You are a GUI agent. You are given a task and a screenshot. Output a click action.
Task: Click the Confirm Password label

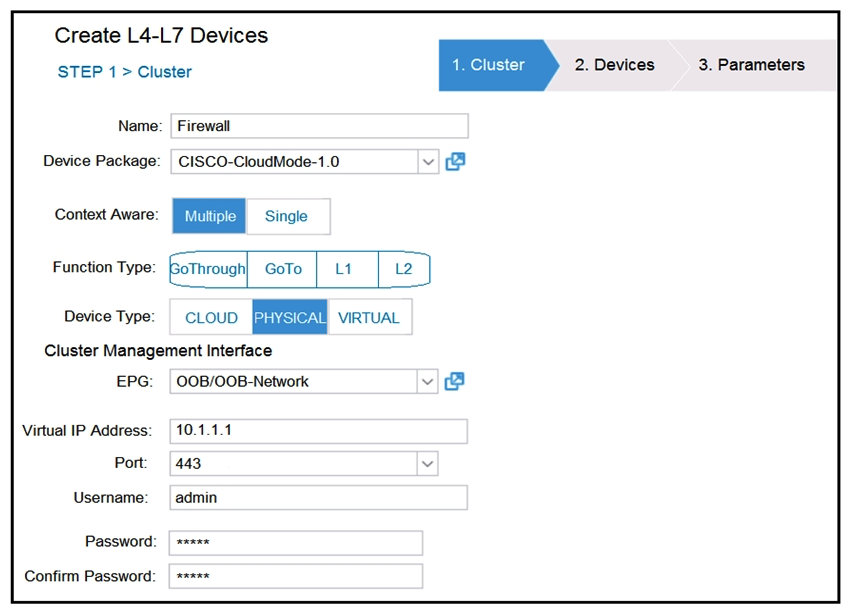pyautogui.click(x=90, y=576)
